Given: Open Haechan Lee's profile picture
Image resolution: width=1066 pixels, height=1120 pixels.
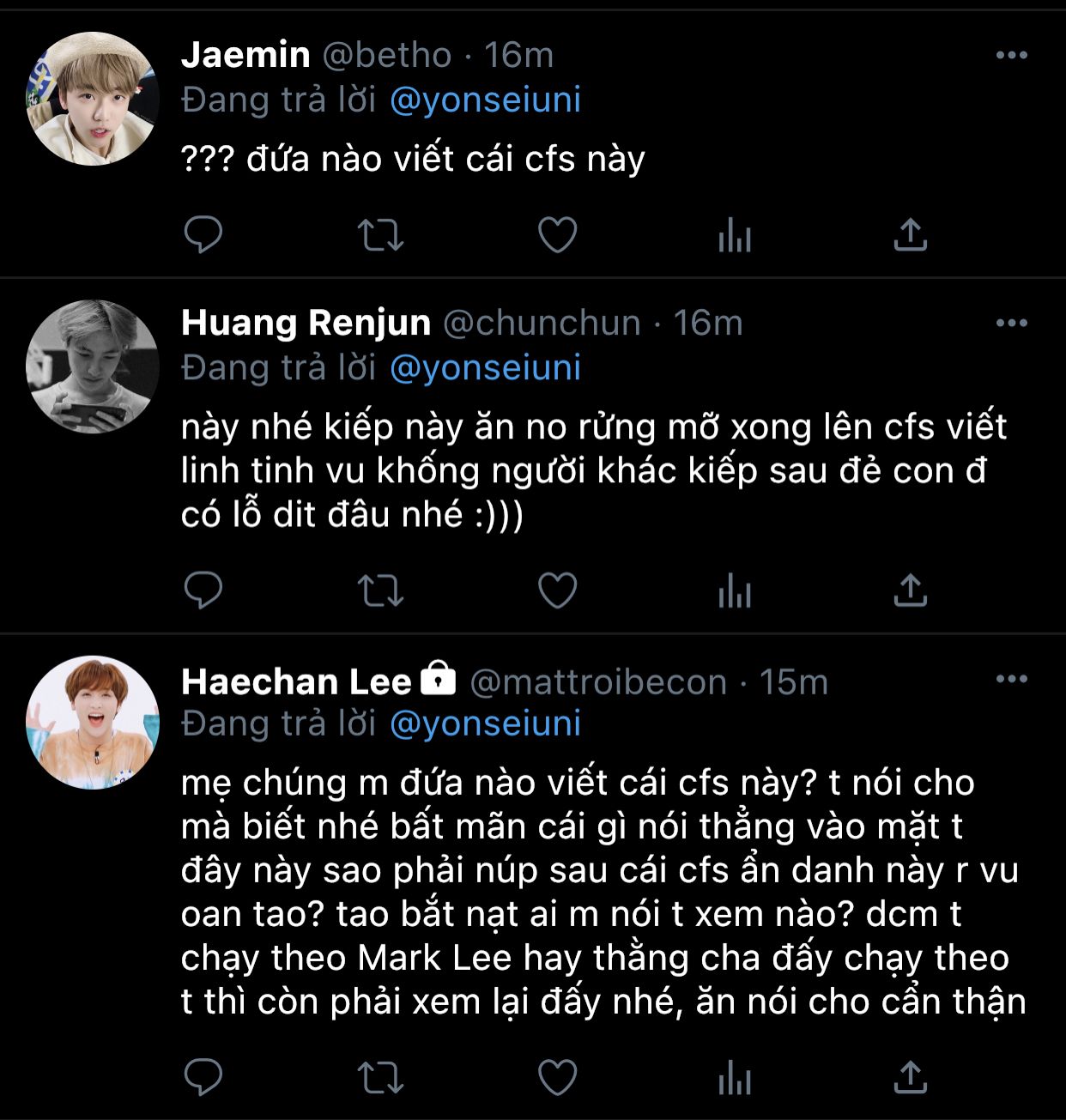Looking at the screenshot, I should tap(93, 723).
